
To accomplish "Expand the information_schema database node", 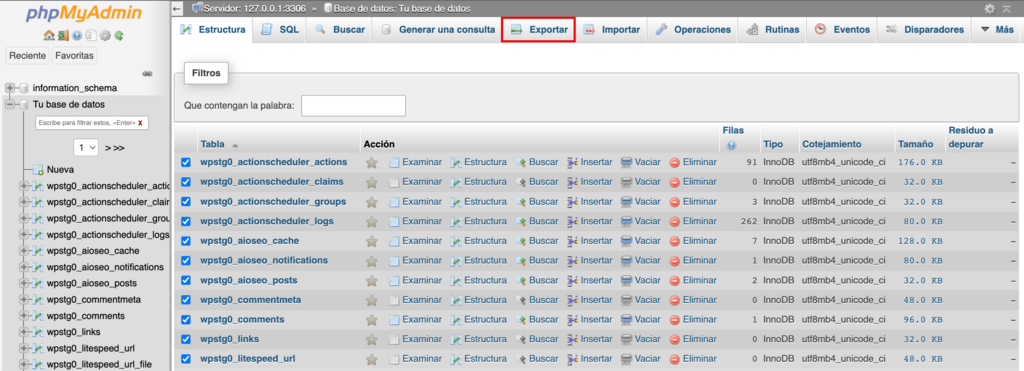I will [x=10, y=88].
